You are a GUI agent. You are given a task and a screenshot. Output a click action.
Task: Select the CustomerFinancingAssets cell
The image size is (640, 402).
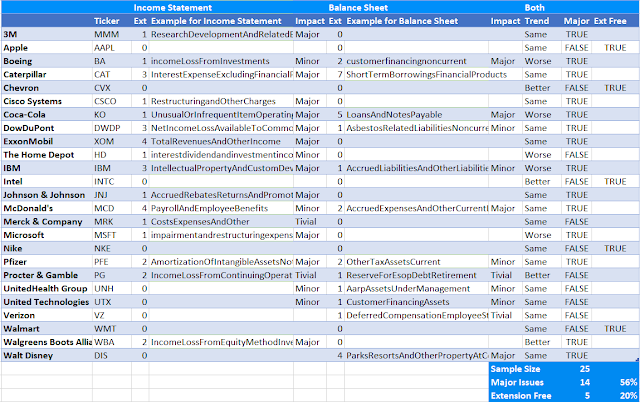(416, 302)
